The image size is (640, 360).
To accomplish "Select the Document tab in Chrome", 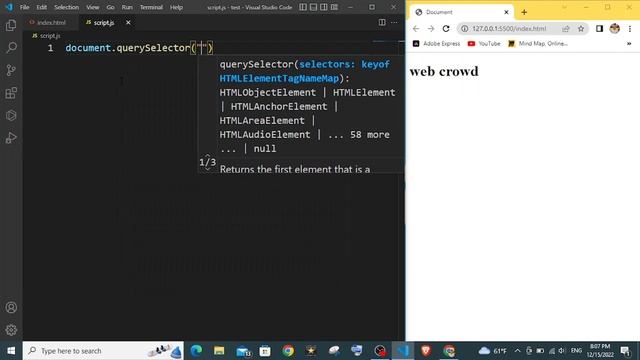I will 462,12.
